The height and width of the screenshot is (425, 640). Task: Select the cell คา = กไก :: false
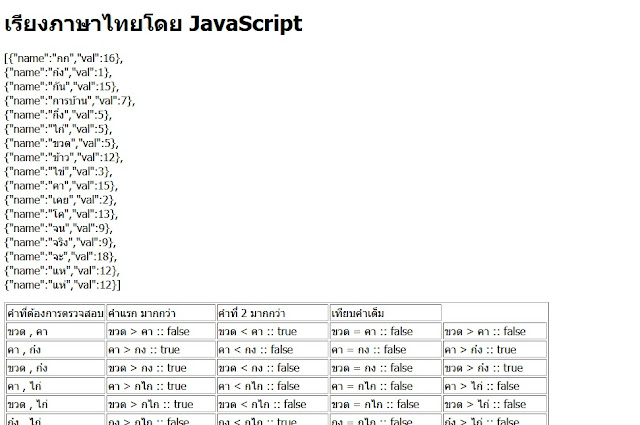386,386
